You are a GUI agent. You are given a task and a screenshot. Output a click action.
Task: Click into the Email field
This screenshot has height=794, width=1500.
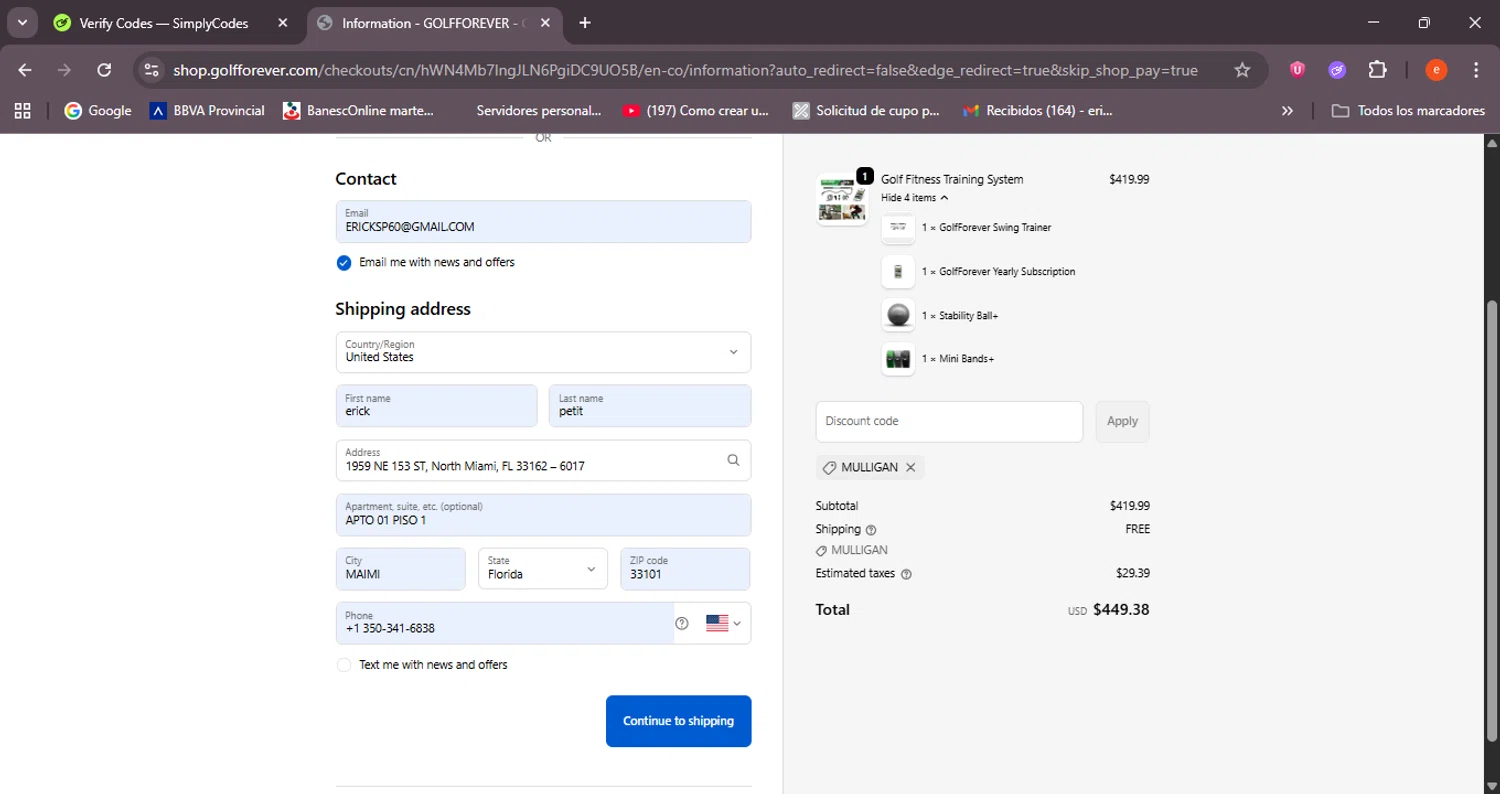pyautogui.click(x=543, y=221)
